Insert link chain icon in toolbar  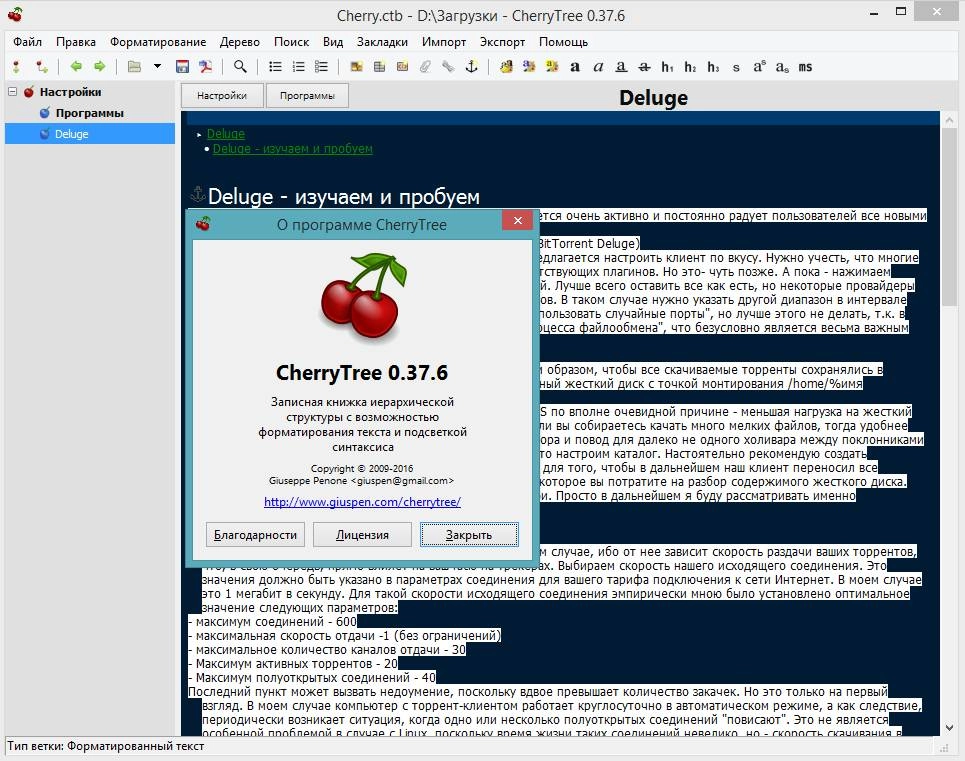coord(448,66)
